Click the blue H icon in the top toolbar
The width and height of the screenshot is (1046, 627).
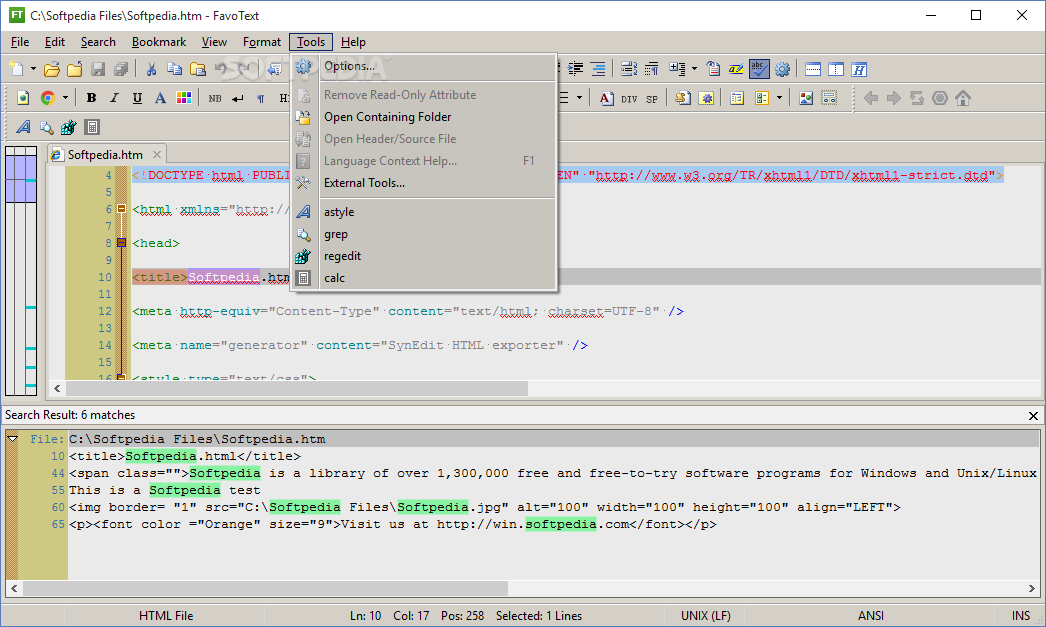(x=859, y=69)
